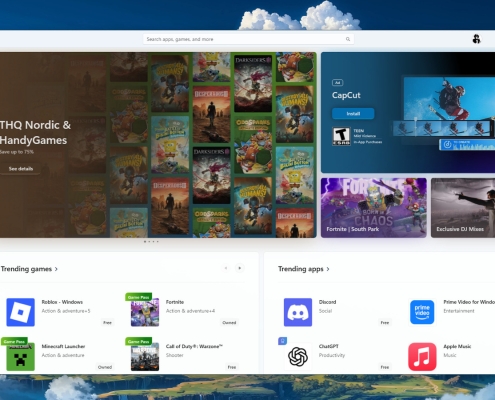Click the Game Pass badge on Warzone
Image resolution: width=495 pixels, height=400 pixels.
click(x=138, y=341)
